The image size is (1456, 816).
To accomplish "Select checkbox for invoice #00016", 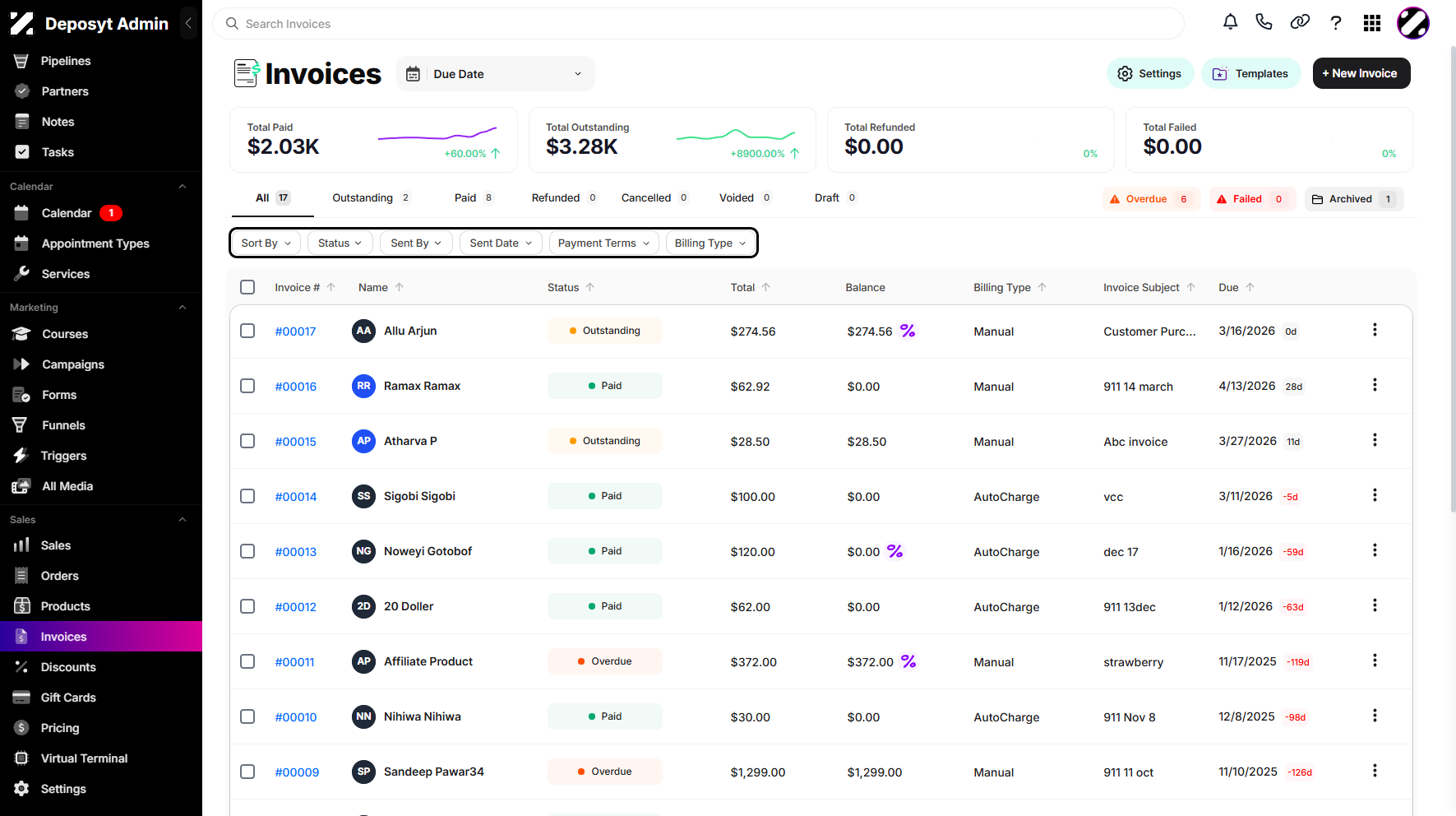I will [247, 386].
